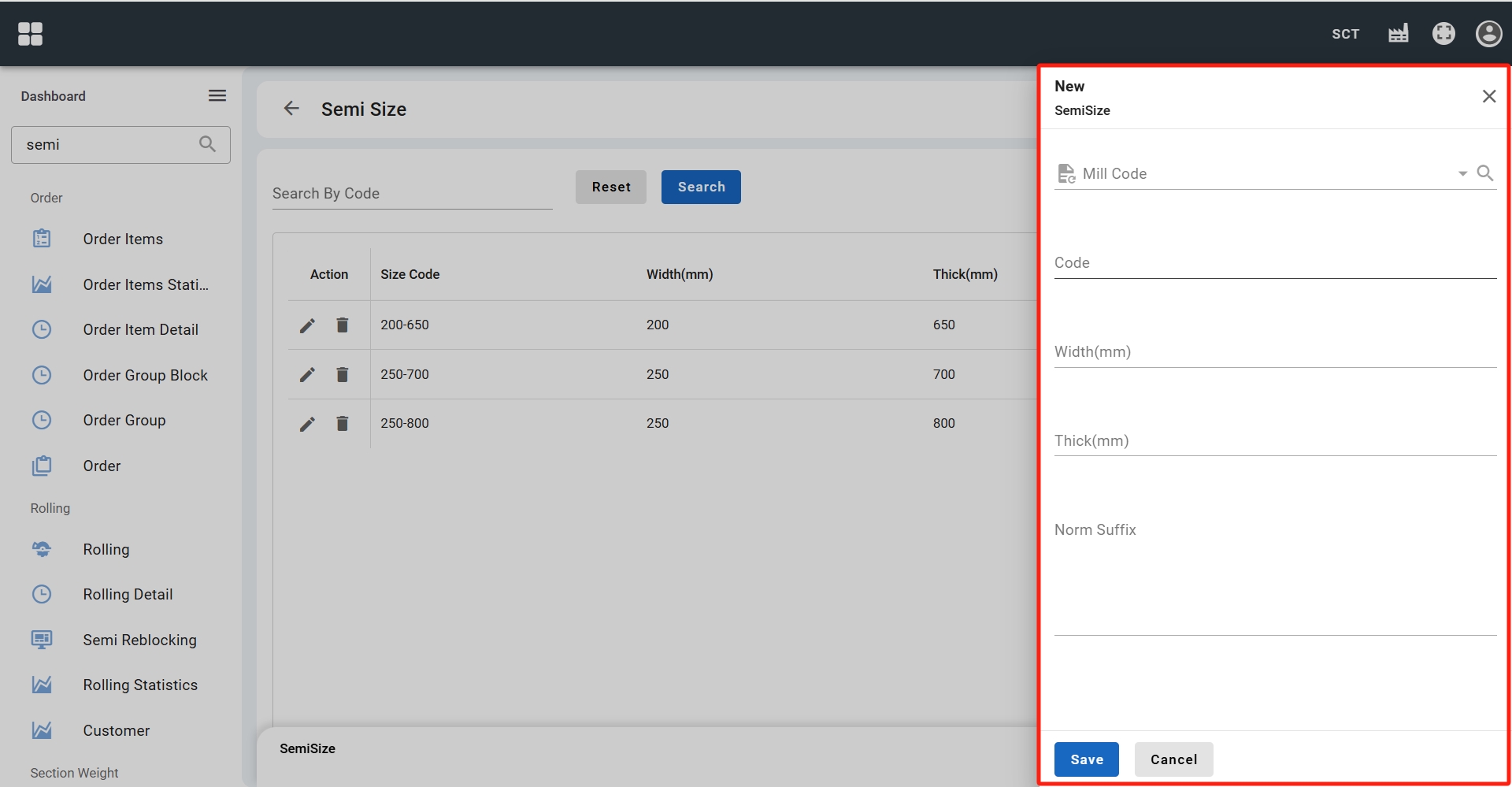This screenshot has width=1512, height=787.
Task: Select Rolling Statistics in sidebar
Action: point(140,685)
